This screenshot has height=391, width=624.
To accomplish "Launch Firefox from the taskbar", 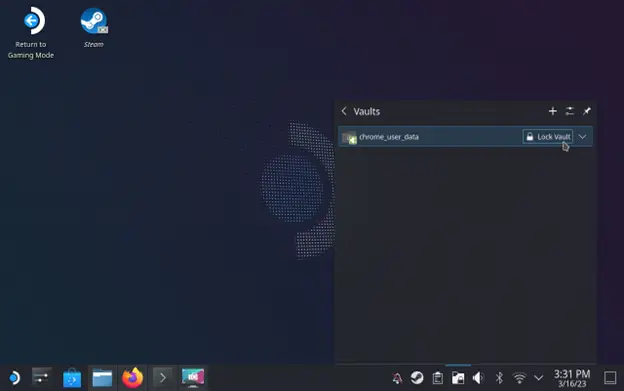I will point(133,377).
